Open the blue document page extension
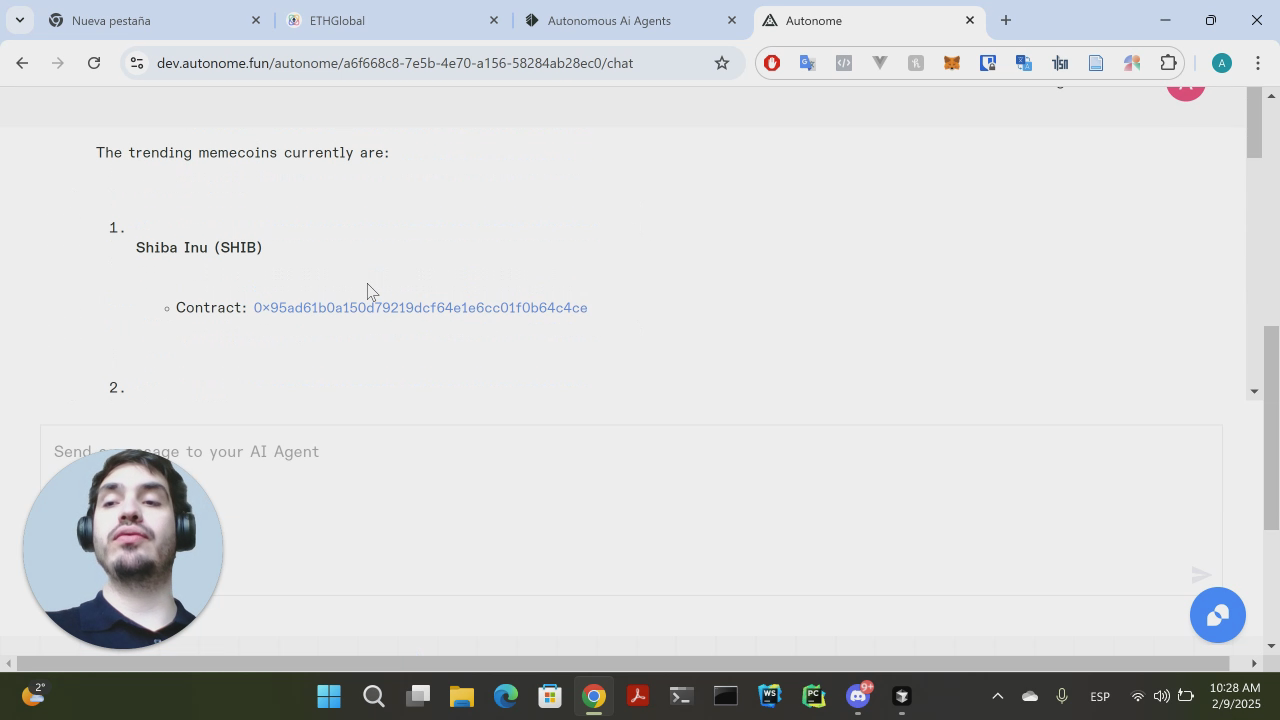 point(1096,63)
